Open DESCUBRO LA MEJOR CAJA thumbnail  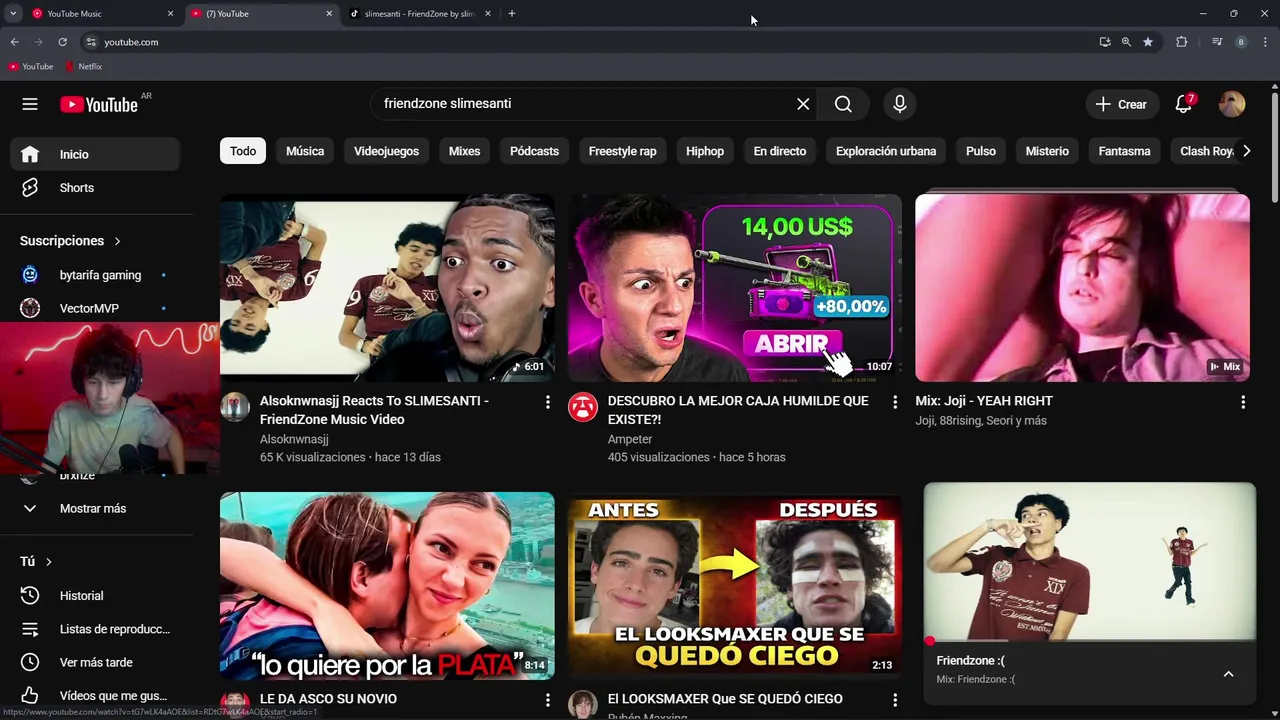735,288
